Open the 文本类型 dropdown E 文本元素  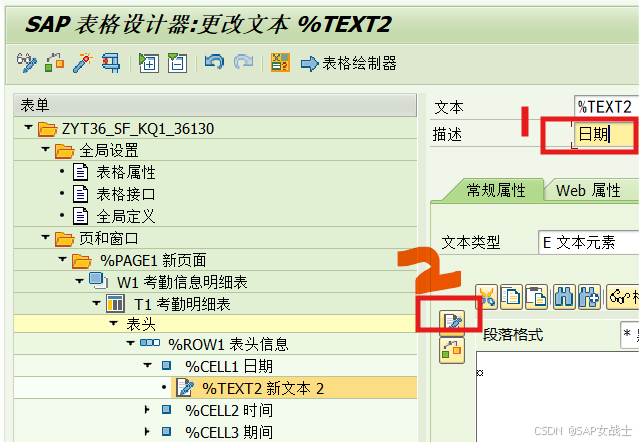point(588,243)
